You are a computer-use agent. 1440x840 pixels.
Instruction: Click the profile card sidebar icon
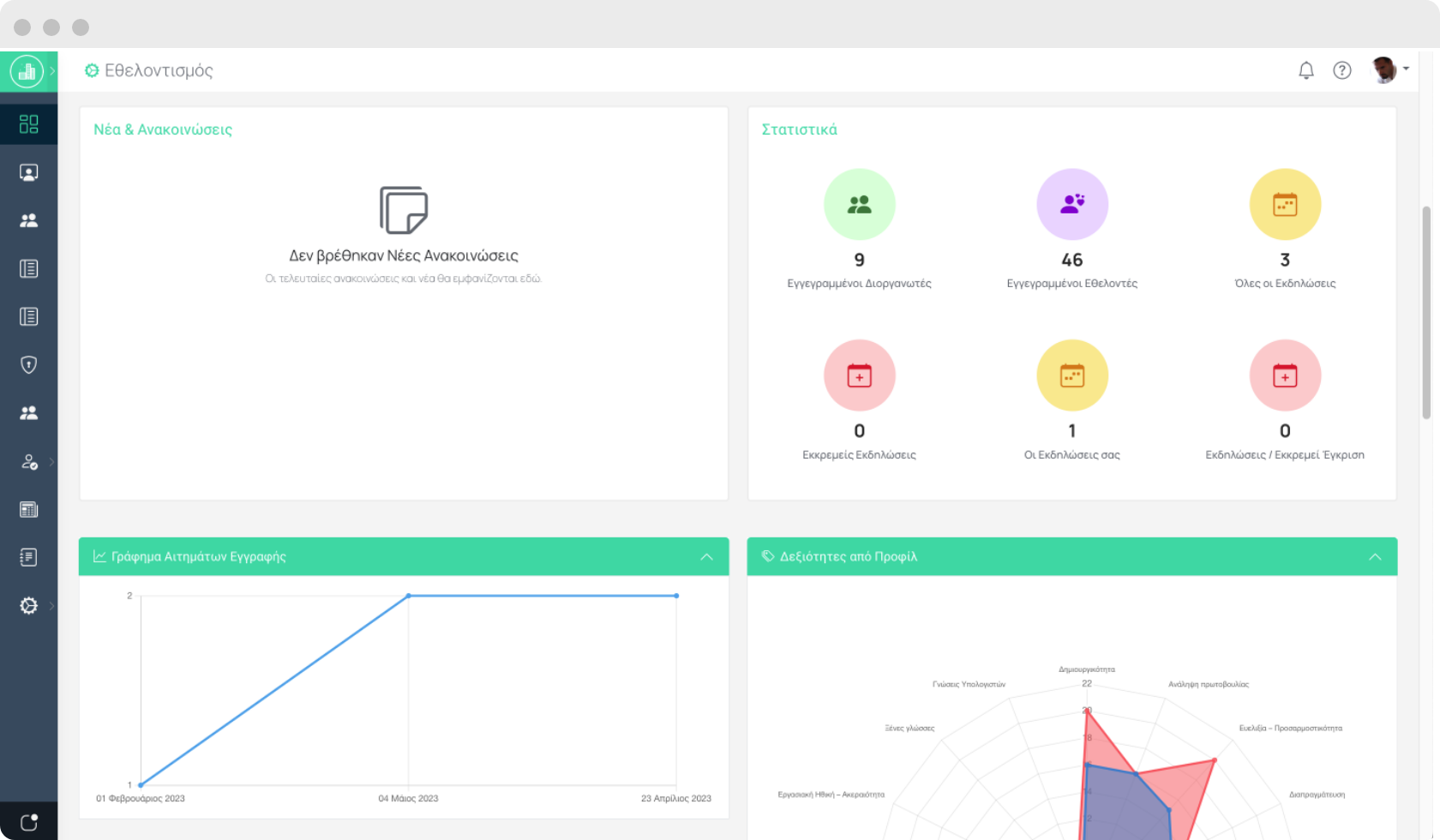pos(28,173)
